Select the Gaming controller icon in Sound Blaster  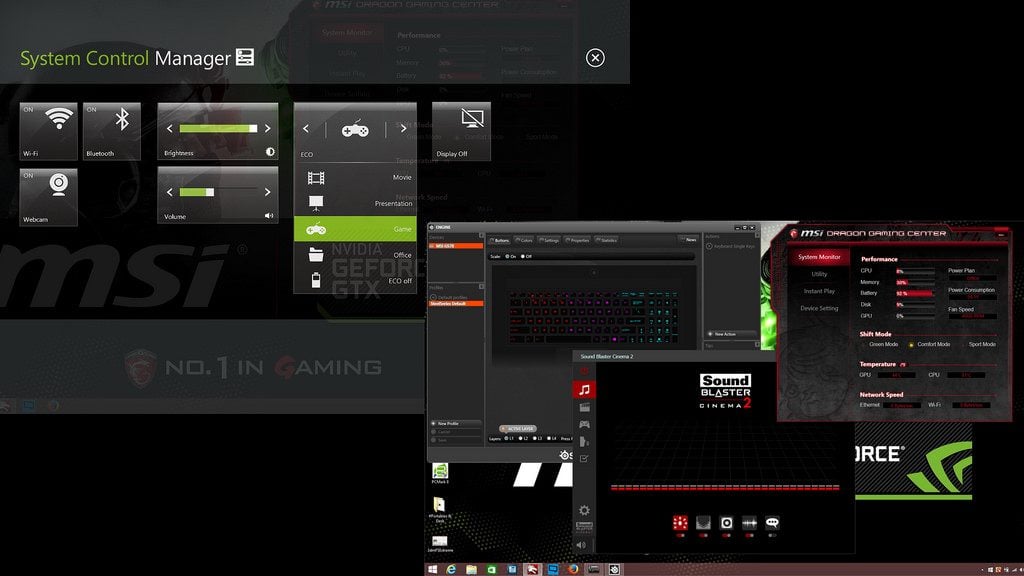pyautogui.click(x=584, y=424)
